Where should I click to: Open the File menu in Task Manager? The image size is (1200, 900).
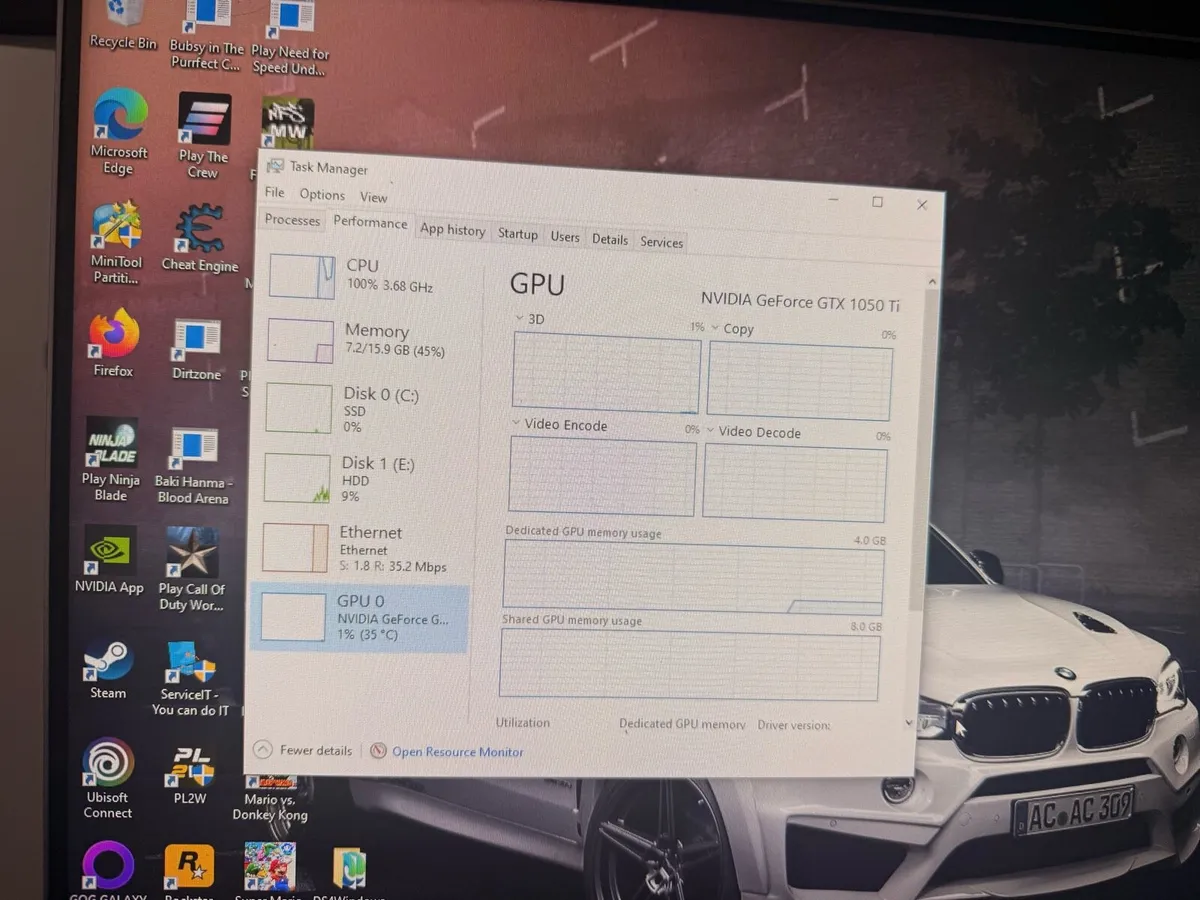click(275, 192)
